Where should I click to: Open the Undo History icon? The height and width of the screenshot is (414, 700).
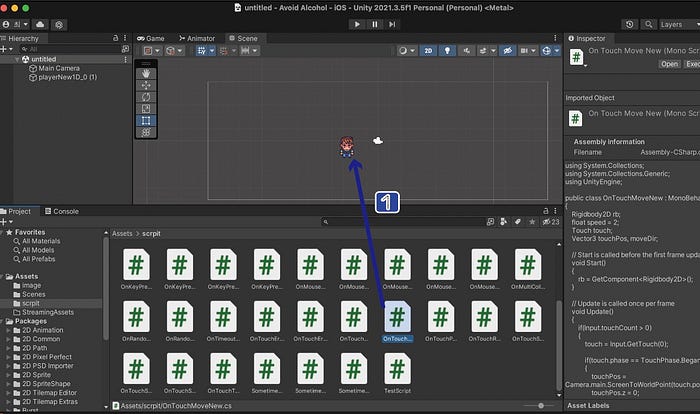pyautogui.click(x=629, y=24)
